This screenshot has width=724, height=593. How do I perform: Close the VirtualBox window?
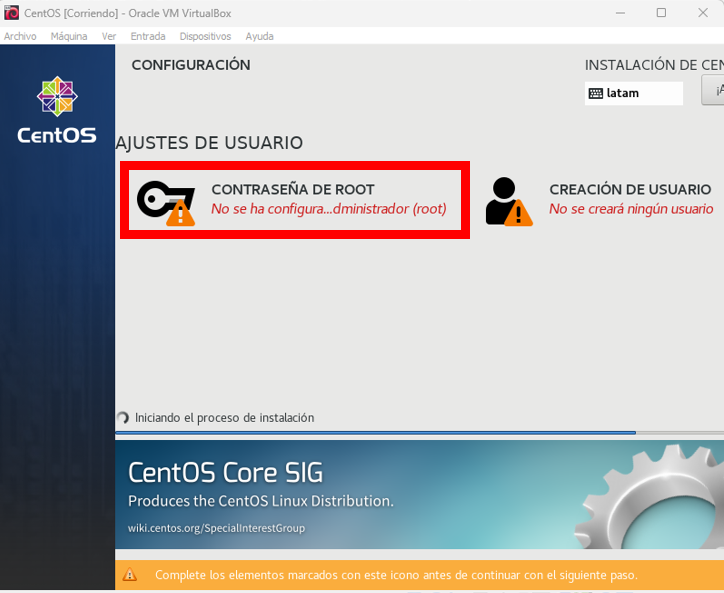click(x=703, y=12)
